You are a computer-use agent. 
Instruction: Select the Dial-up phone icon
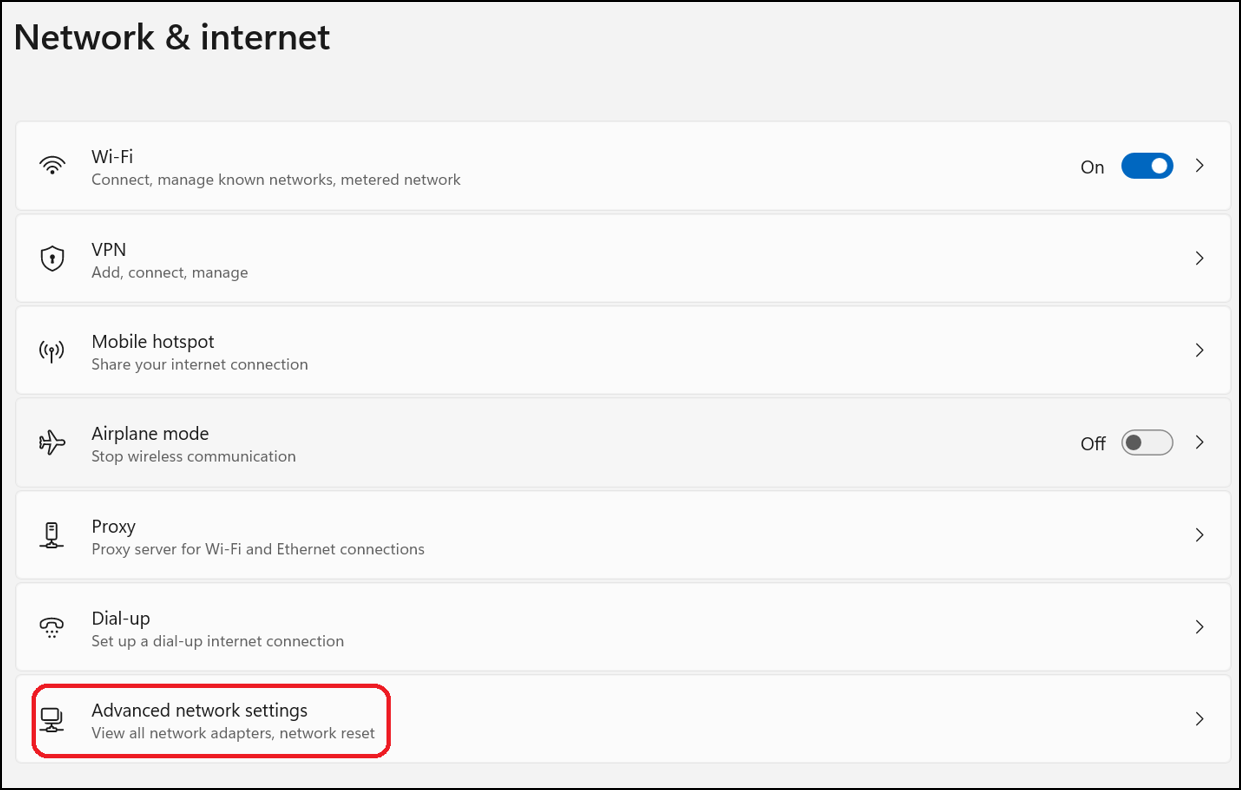pyautogui.click(x=52, y=627)
